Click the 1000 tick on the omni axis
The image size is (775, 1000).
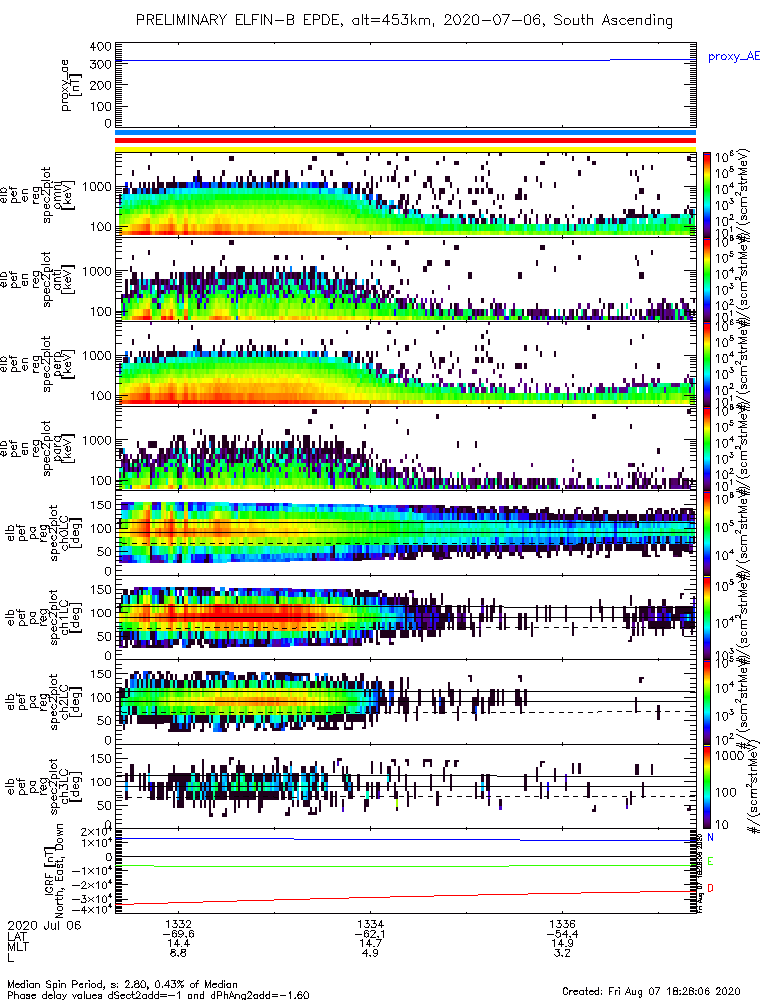(x=96, y=187)
